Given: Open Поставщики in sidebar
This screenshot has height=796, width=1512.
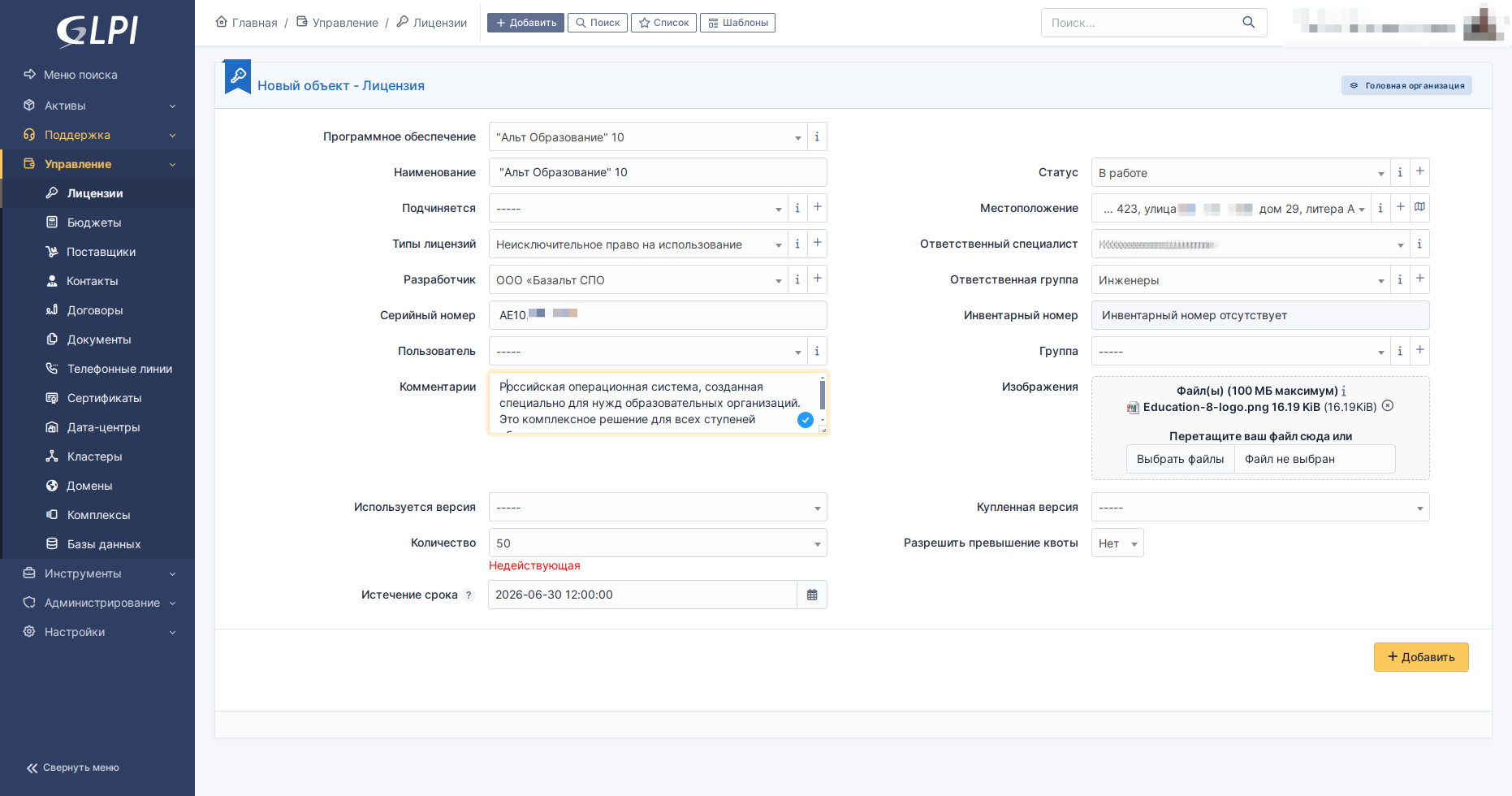Looking at the screenshot, I should click(x=99, y=252).
